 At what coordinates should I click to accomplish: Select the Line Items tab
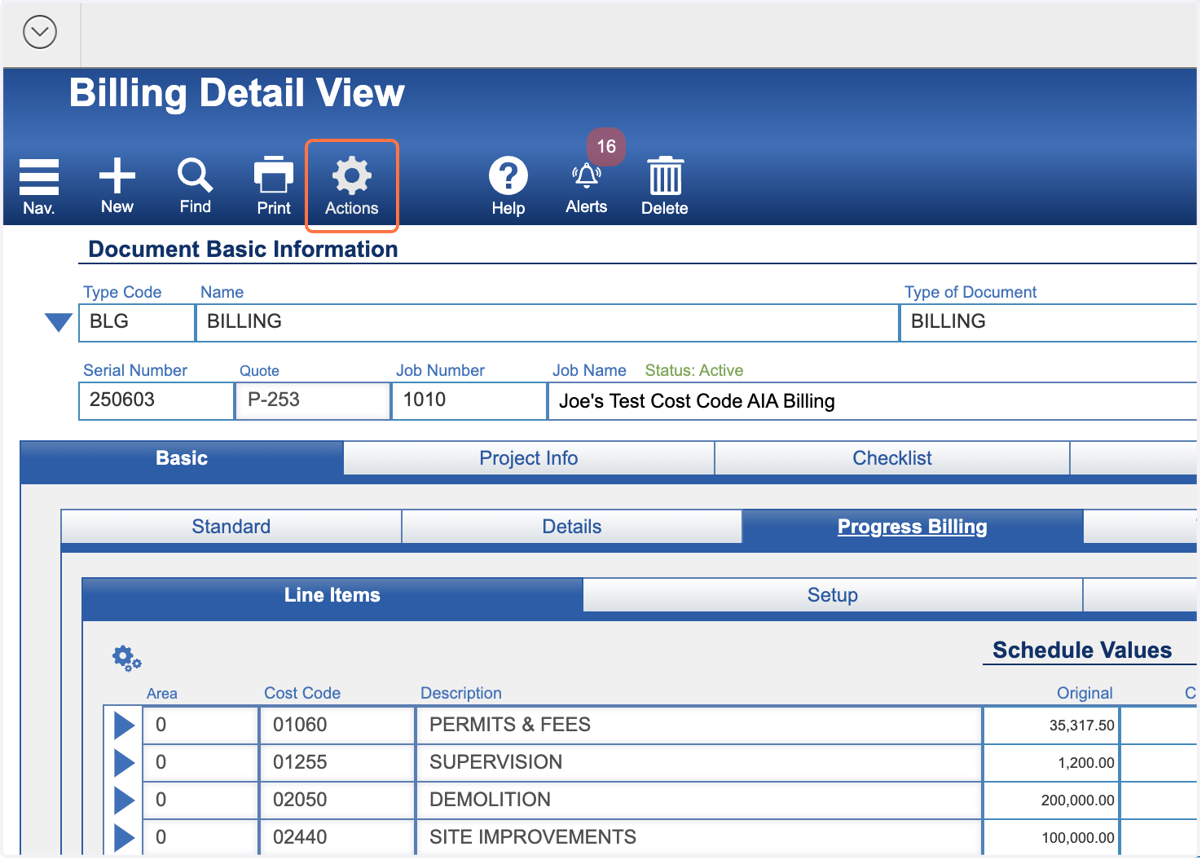(332, 595)
